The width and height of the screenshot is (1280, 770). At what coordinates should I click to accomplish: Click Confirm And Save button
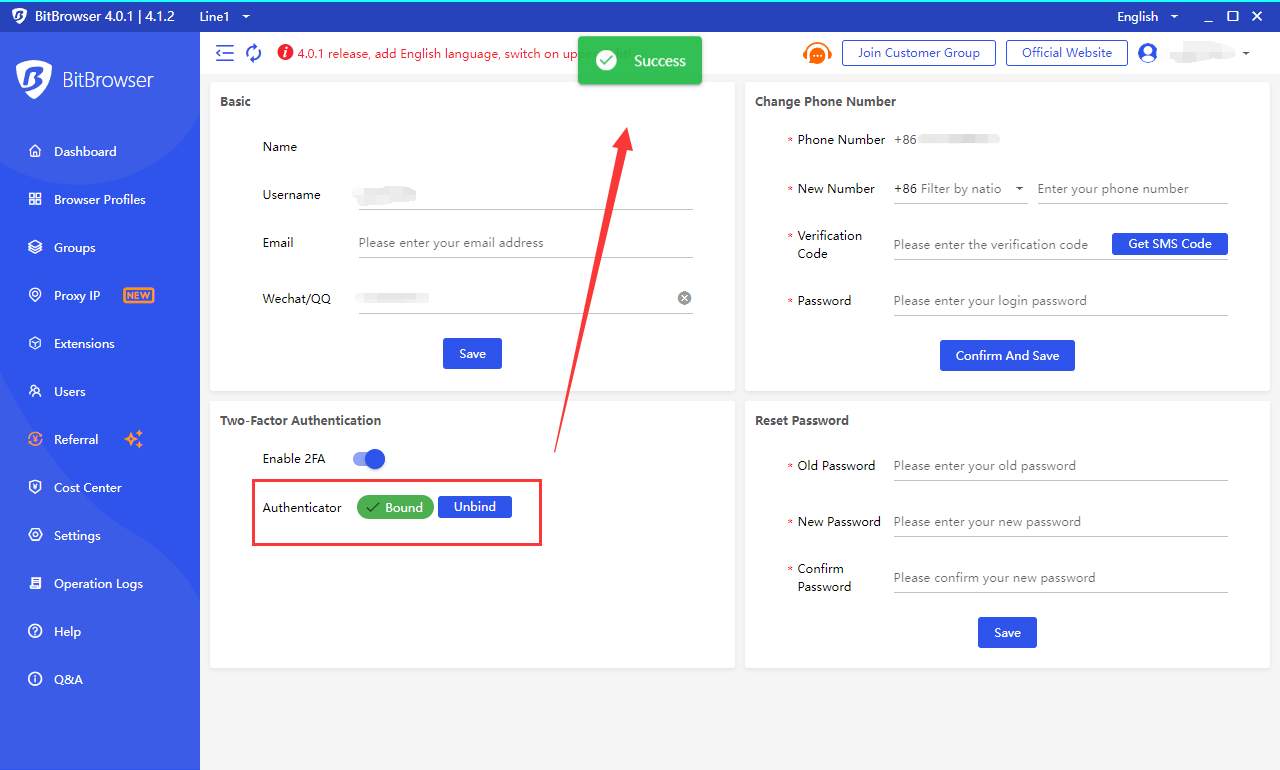click(x=1007, y=356)
